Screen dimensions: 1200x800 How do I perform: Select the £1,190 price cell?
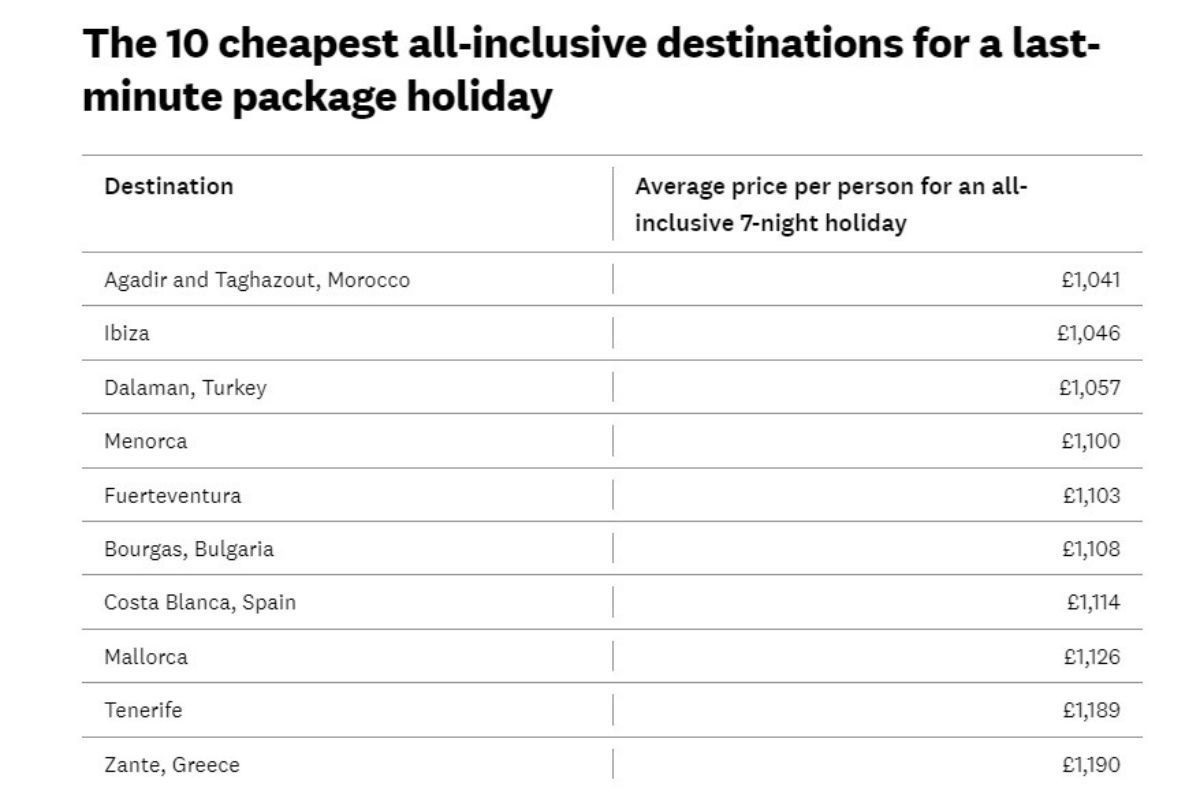1090,765
